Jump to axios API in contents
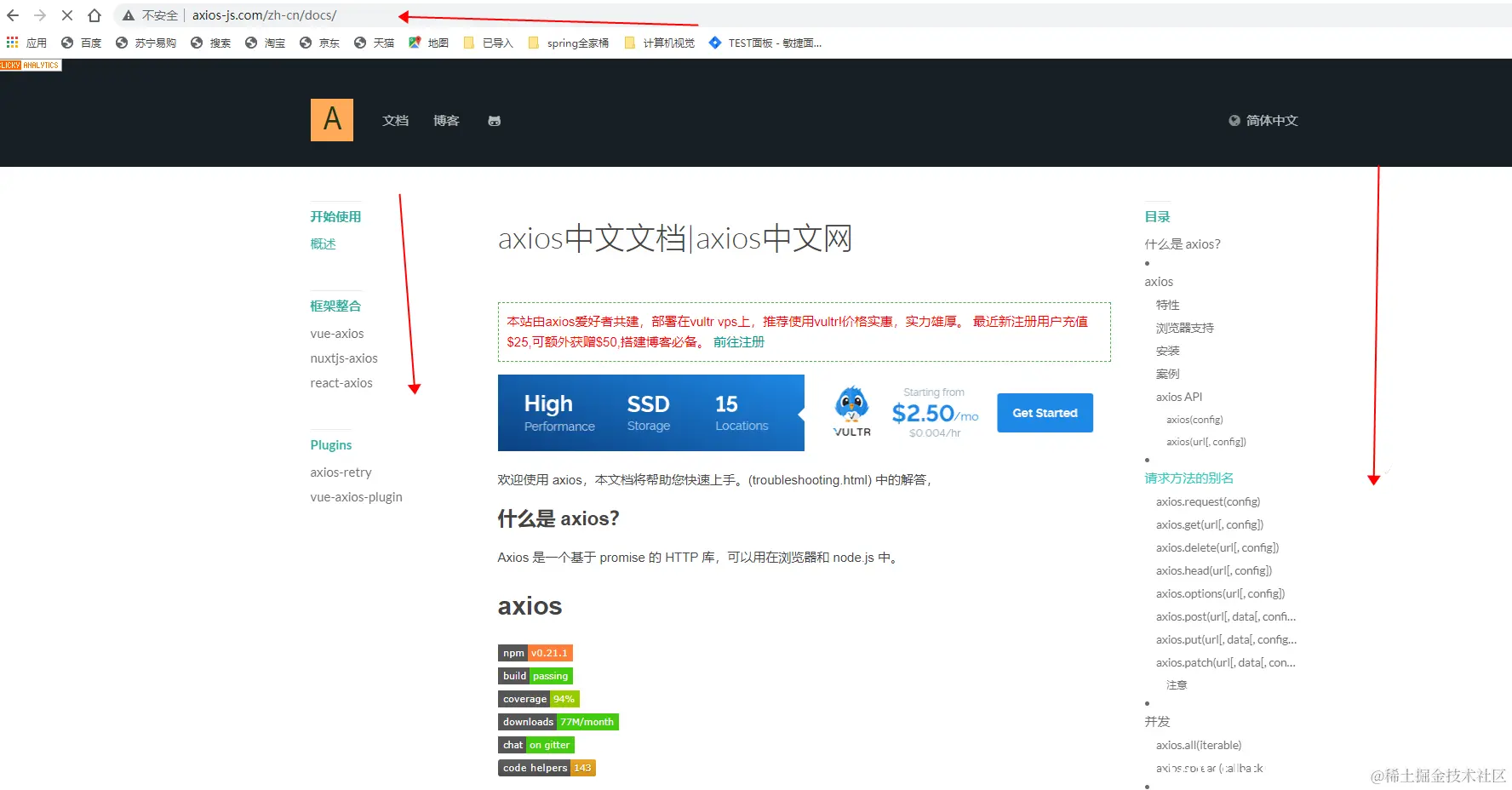1512x790 pixels. point(1179,397)
